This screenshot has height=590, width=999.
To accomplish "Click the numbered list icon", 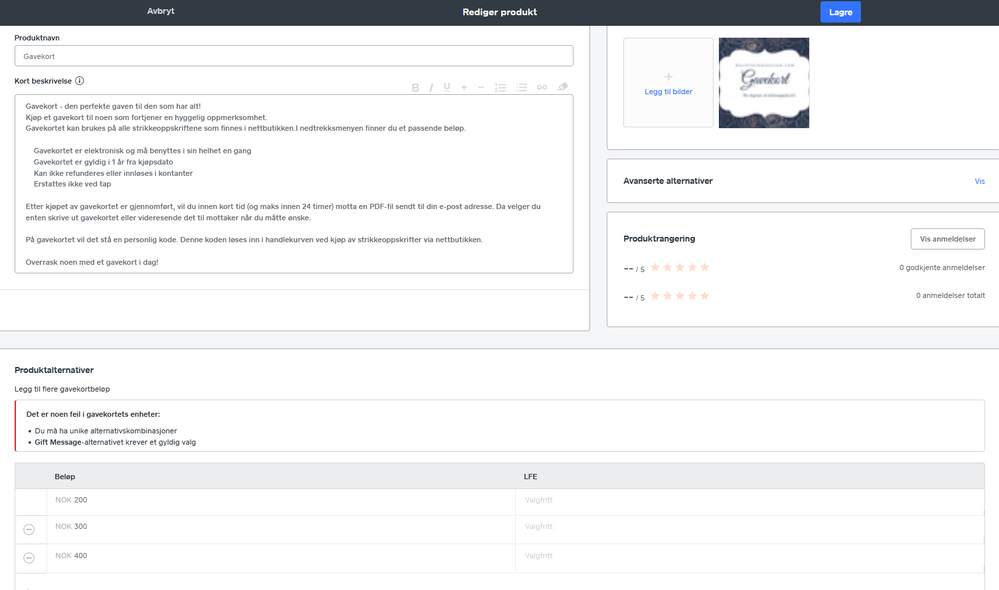I will click(x=500, y=88).
